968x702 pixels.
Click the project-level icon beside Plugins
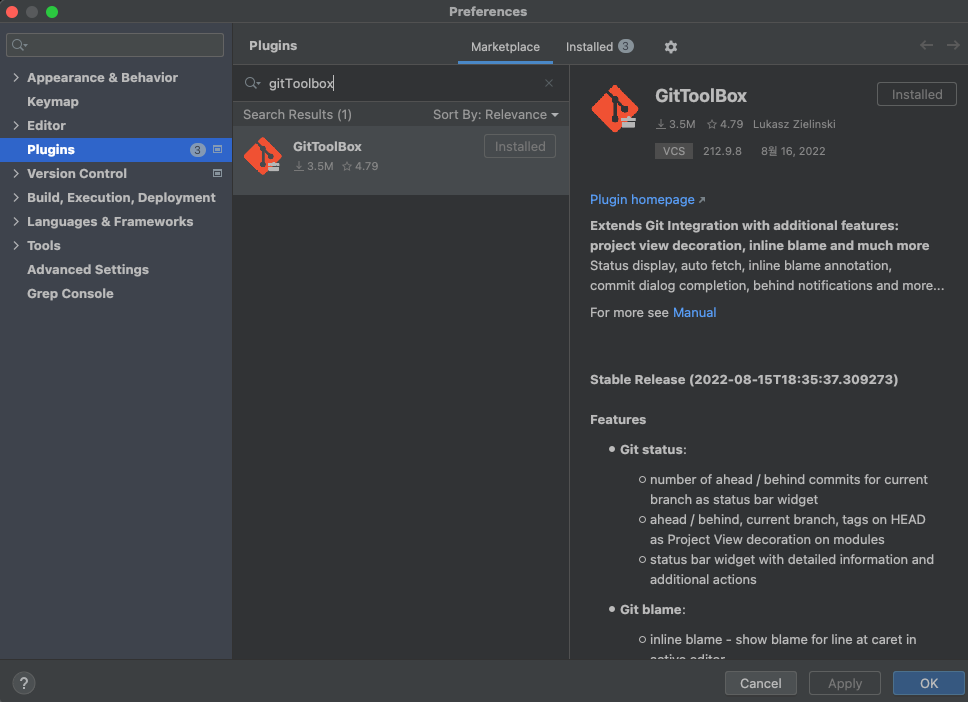click(x=217, y=149)
